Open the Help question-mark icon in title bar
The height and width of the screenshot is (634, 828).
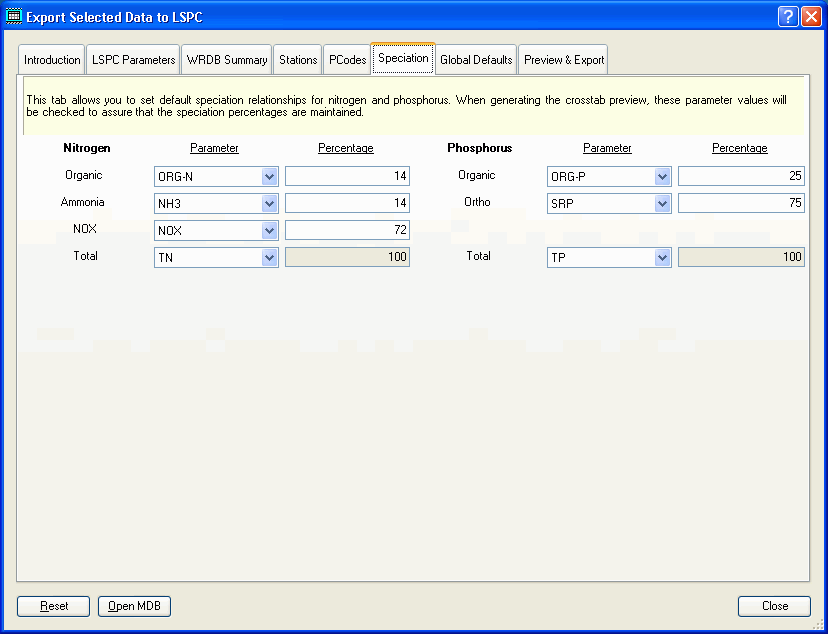click(786, 15)
